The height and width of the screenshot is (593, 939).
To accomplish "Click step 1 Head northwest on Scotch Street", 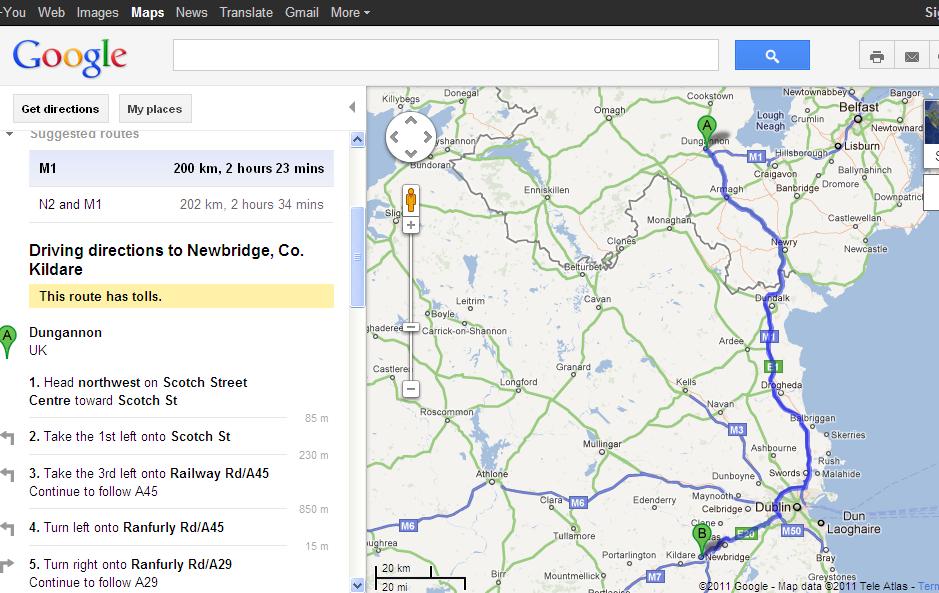I will click(138, 391).
